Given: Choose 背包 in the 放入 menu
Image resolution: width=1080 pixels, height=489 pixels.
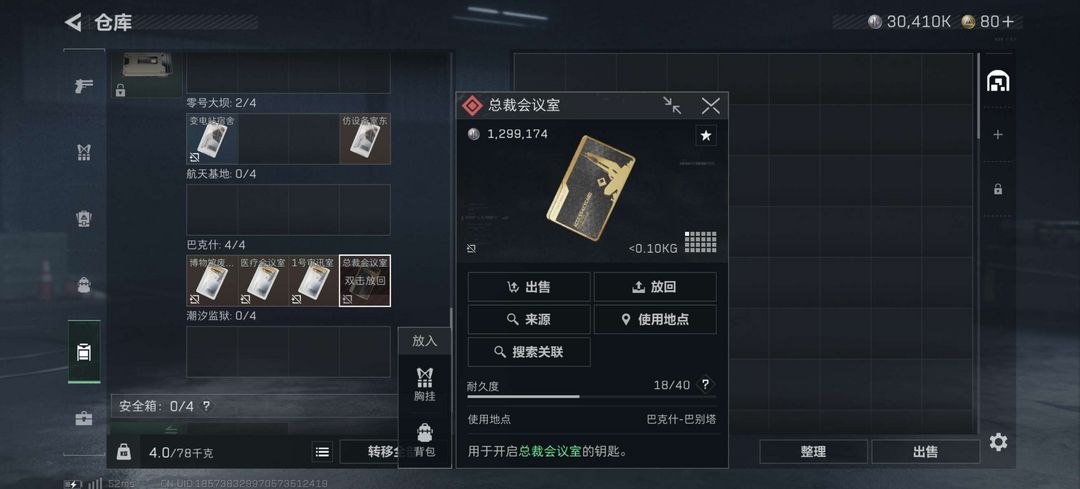Looking at the screenshot, I should tap(425, 441).
